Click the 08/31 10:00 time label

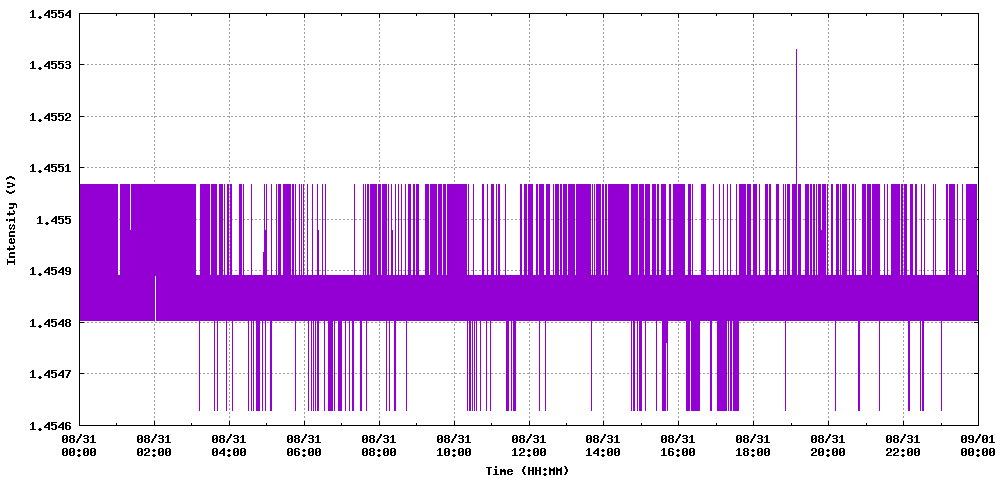[x=454, y=445]
